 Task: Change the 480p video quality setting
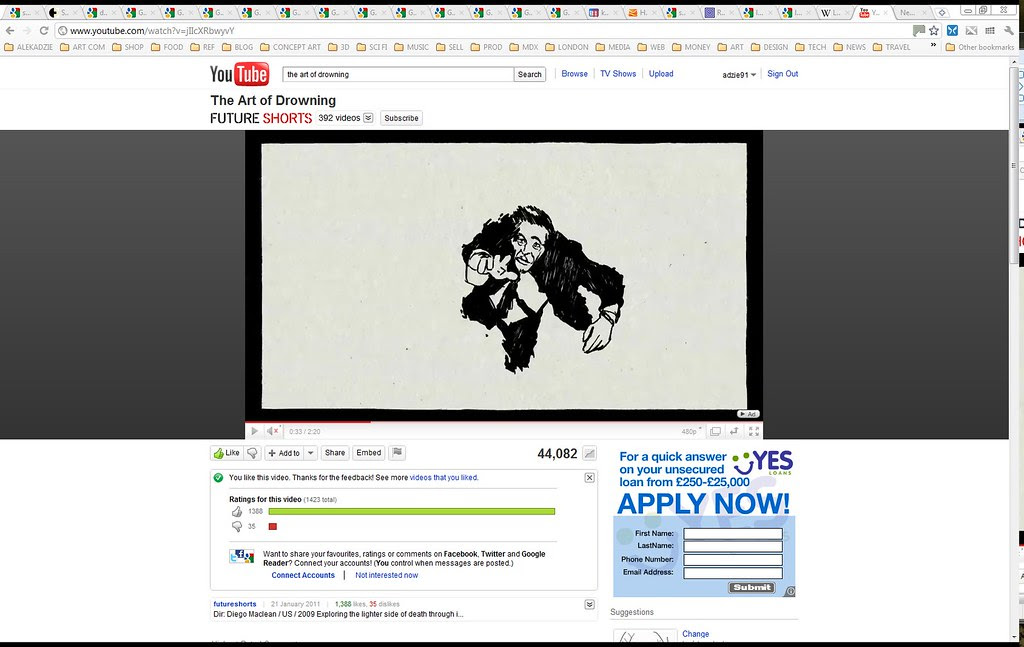click(x=691, y=432)
